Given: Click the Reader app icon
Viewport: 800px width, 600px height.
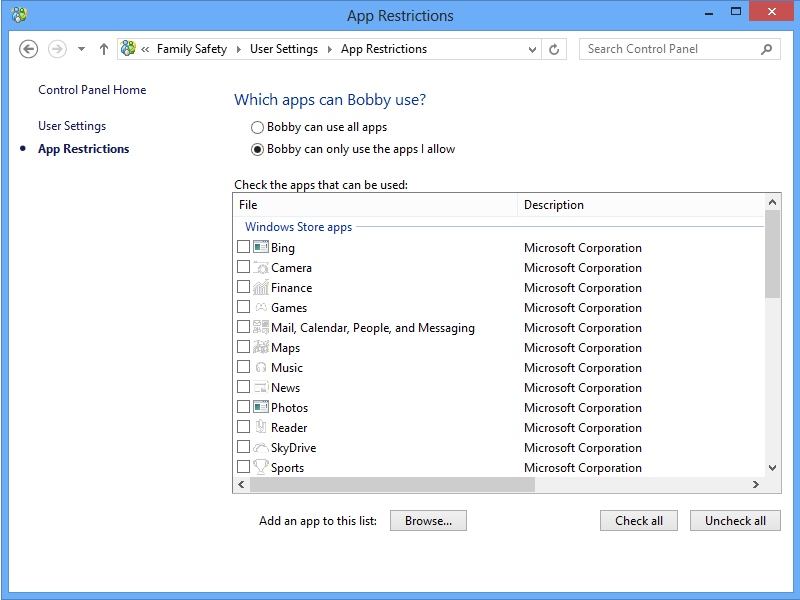Looking at the screenshot, I should [261, 427].
